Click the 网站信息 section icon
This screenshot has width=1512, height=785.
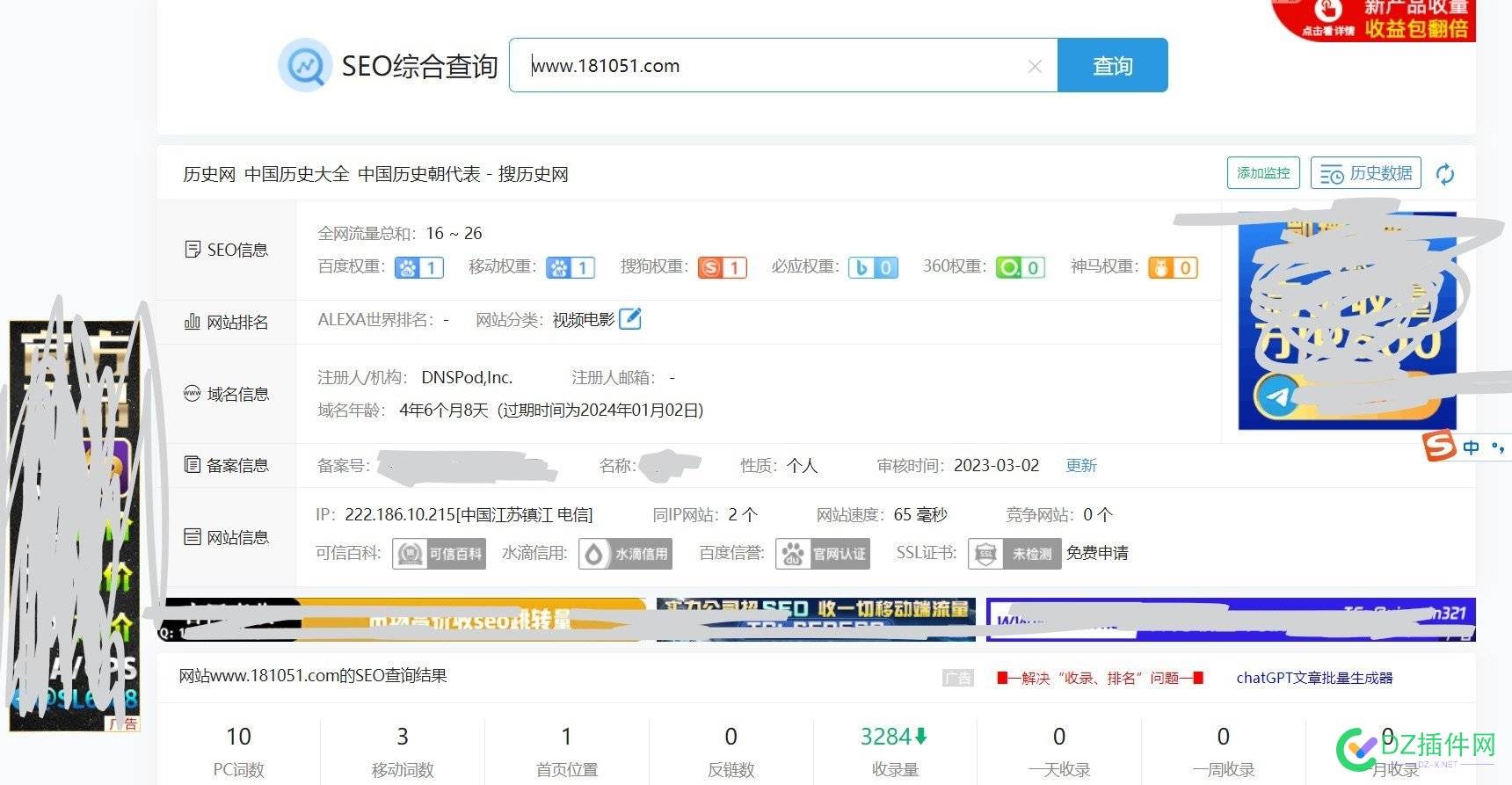point(193,537)
